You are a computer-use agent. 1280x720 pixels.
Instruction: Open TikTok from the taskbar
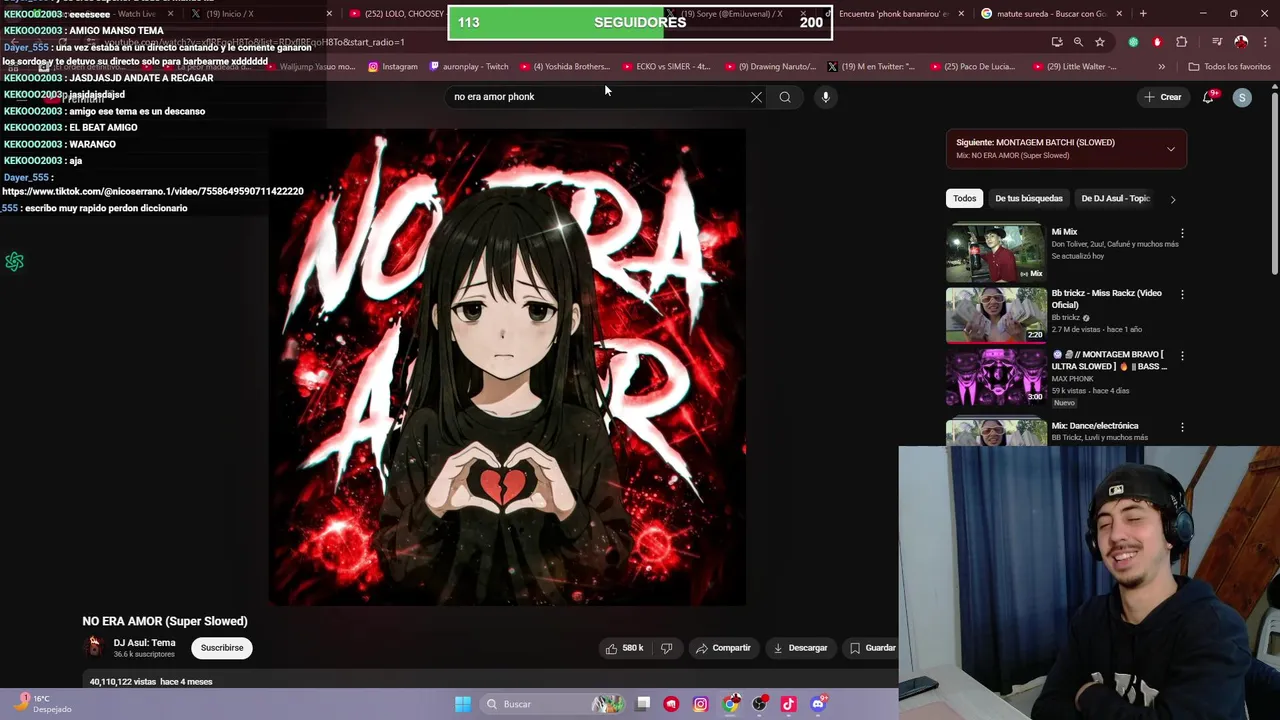coord(788,704)
